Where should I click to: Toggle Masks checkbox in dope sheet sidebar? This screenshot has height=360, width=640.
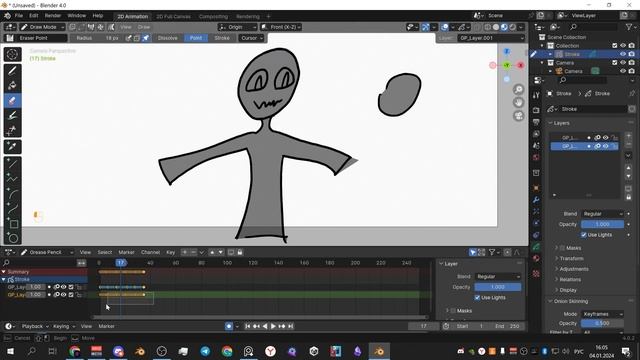[x=453, y=311]
